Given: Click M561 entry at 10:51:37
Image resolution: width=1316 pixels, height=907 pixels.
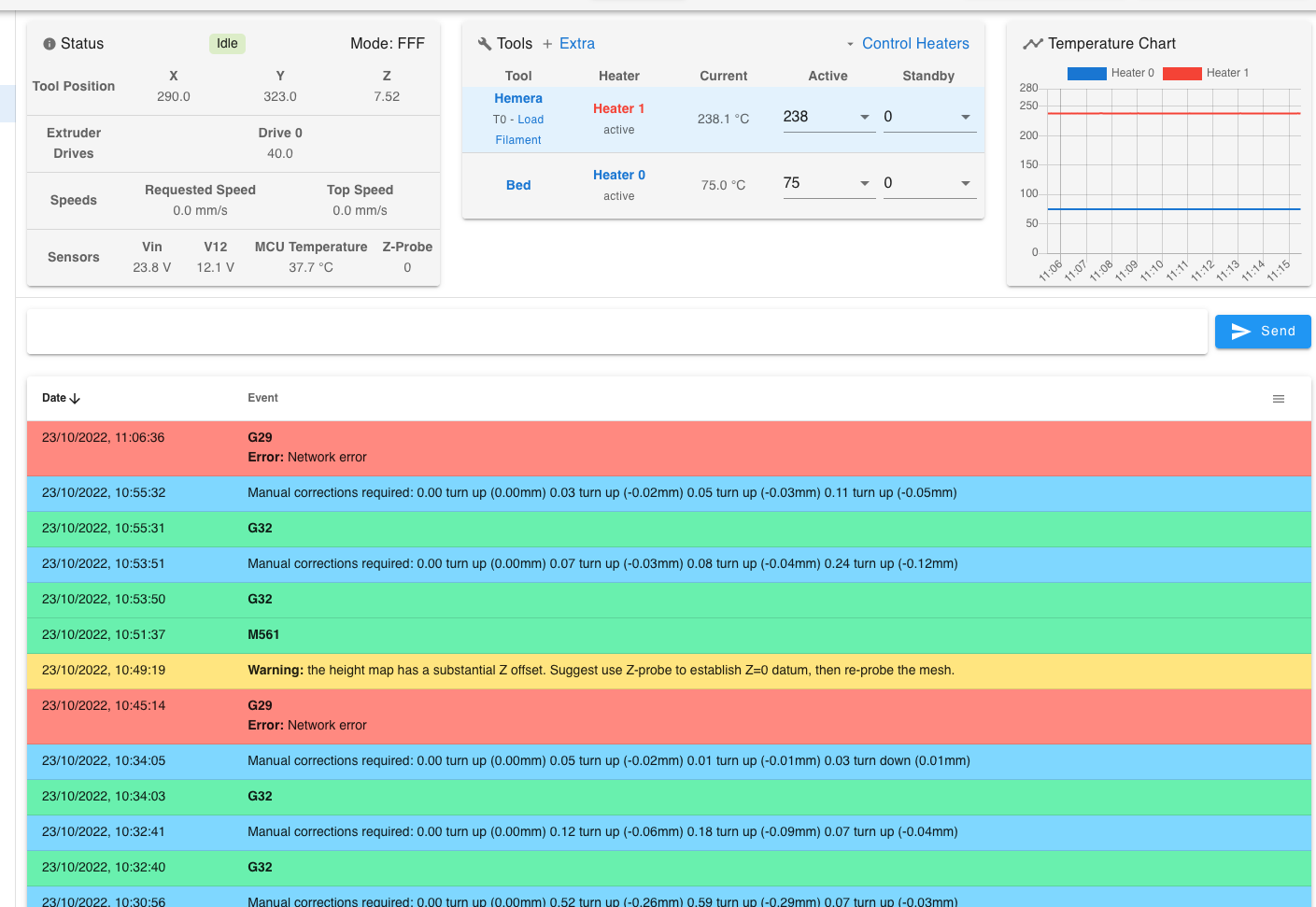Looking at the screenshot, I should click(669, 635).
